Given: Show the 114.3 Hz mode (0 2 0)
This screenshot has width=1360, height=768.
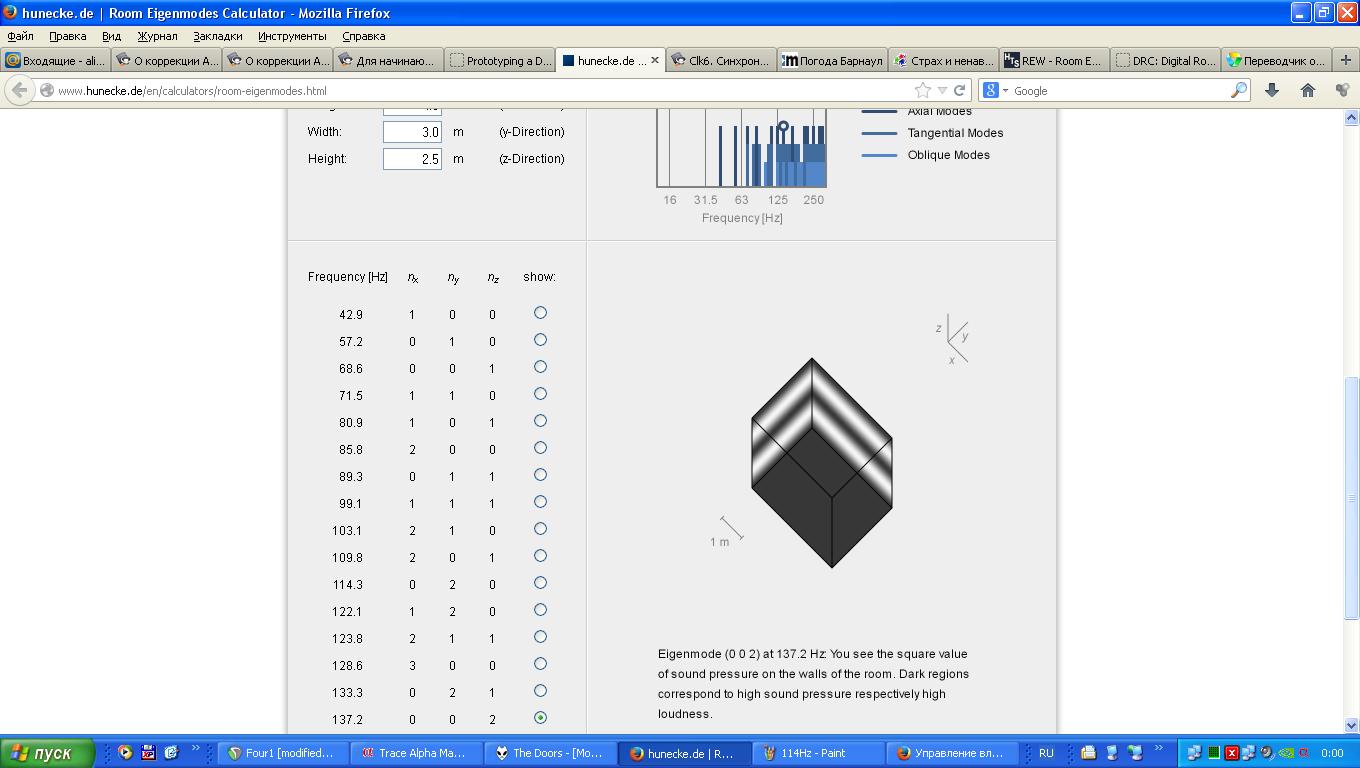Looking at the screenshot, I should click(x=540, y=583).
